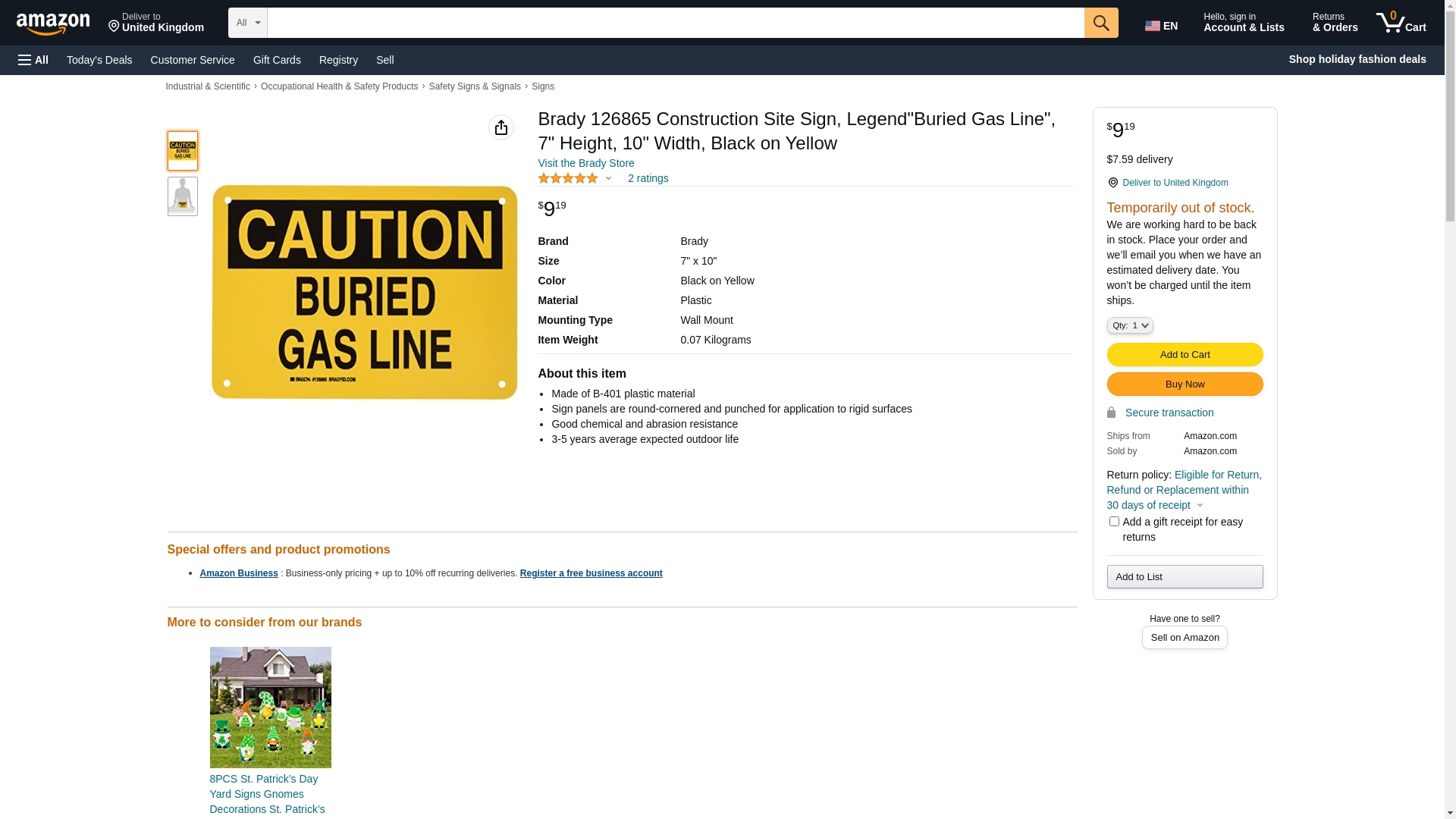Click the share icon above product image
The height and width of the screenshot is (819, 1456).
coord(501,127)
